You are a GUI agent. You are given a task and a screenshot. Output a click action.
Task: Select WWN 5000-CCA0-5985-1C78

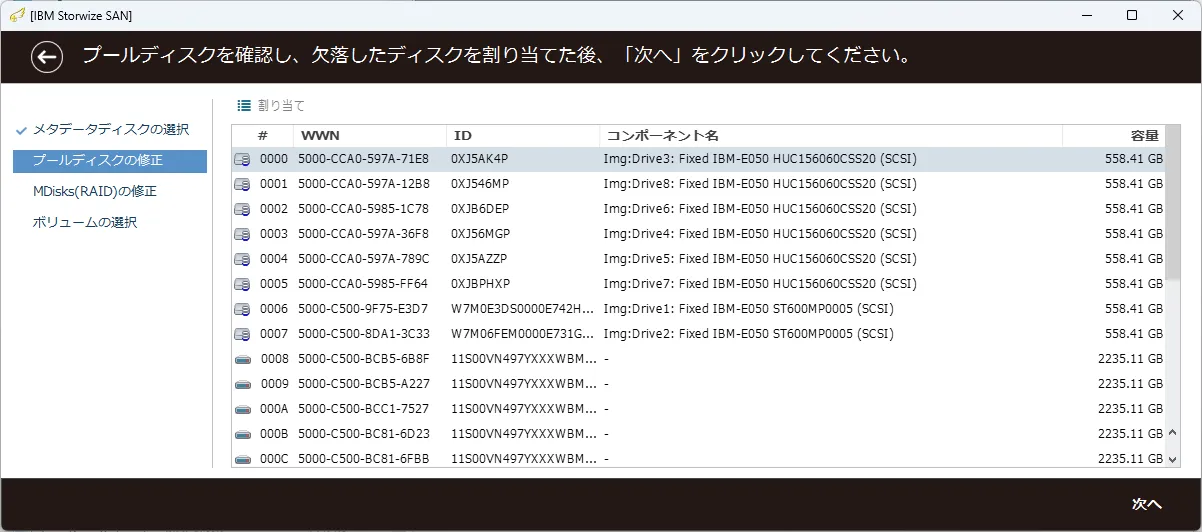click(x=363, y=209)
